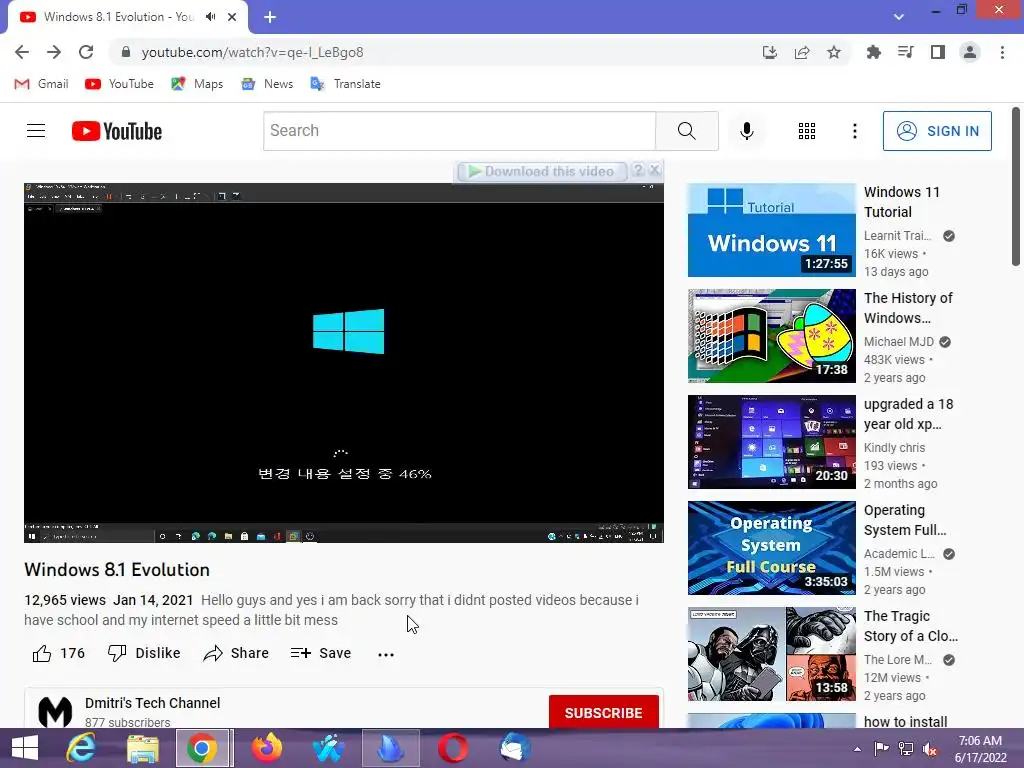Open the YouTube apps grid

pos(807,131)
